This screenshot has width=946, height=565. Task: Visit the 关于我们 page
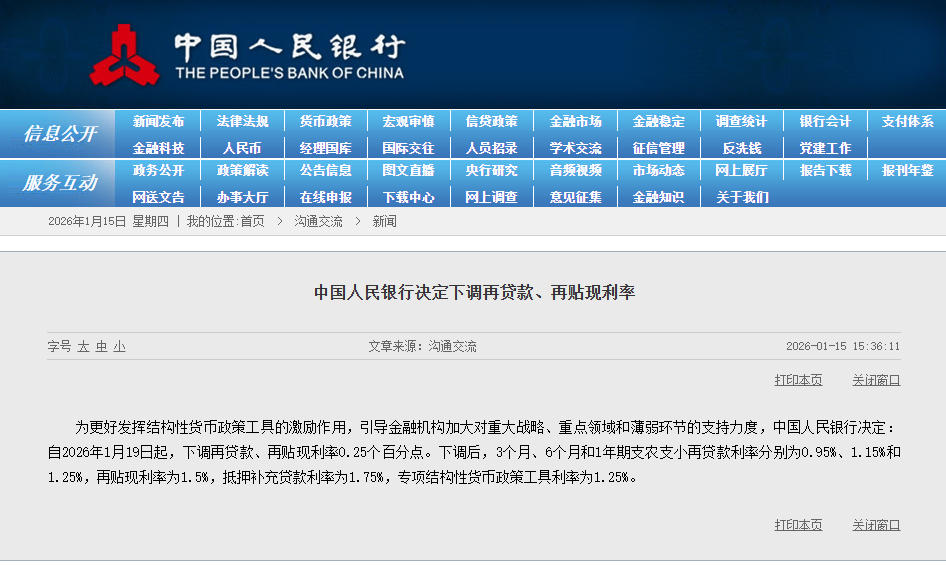tap(741, 197)
